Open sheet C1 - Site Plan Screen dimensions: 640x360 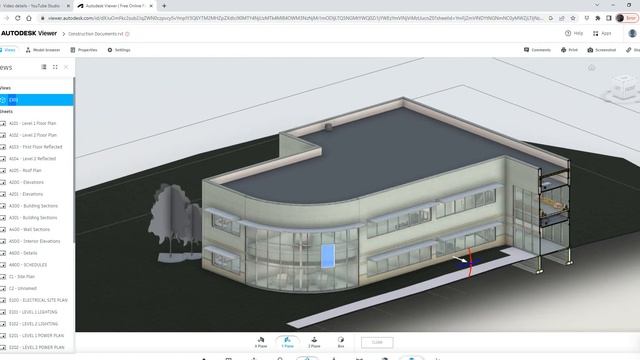[22, 277]
